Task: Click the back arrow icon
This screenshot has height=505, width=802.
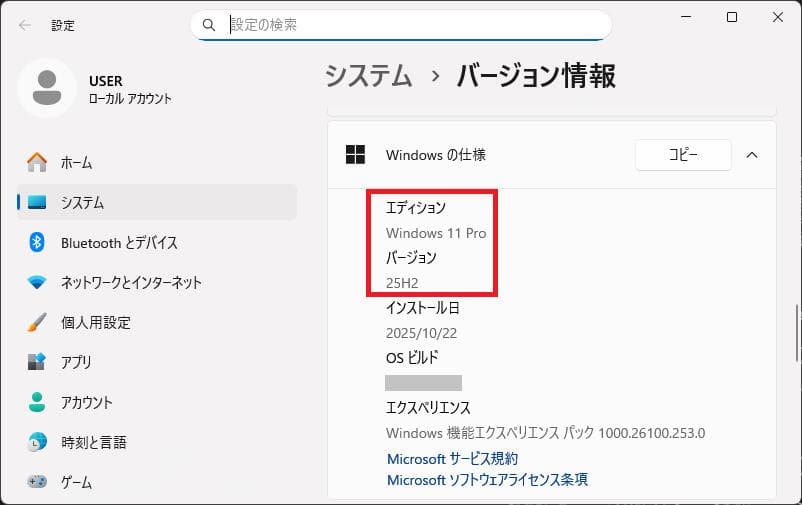Action: point(25,25)
